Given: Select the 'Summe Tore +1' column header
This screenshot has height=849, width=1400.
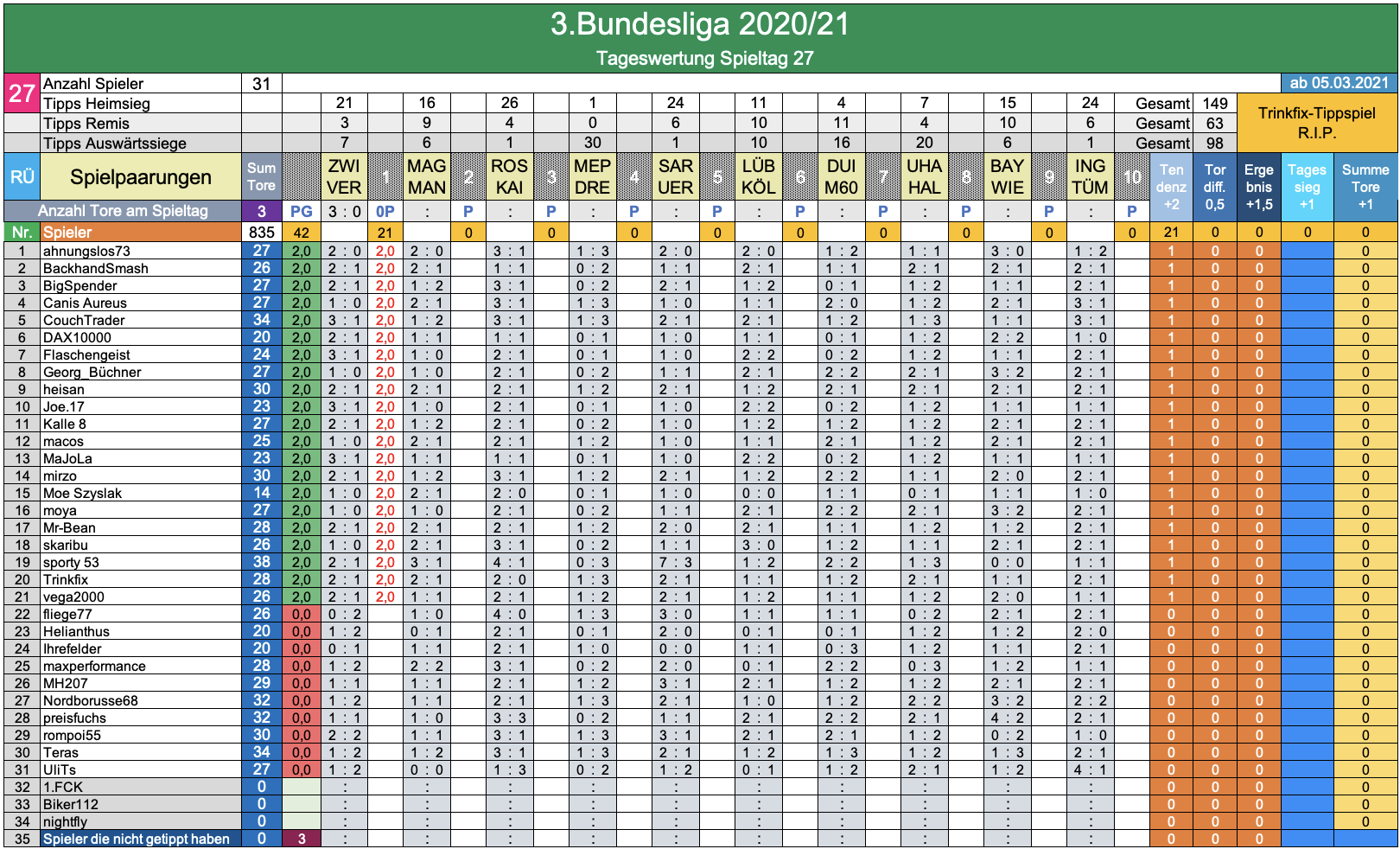Looking at the screenshot, I should pos(1365,187).
